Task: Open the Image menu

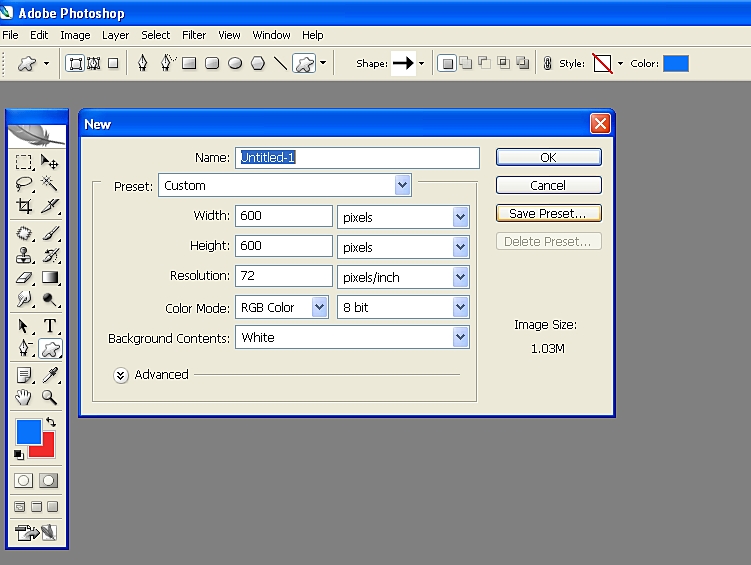Action: tap(75, 35)
